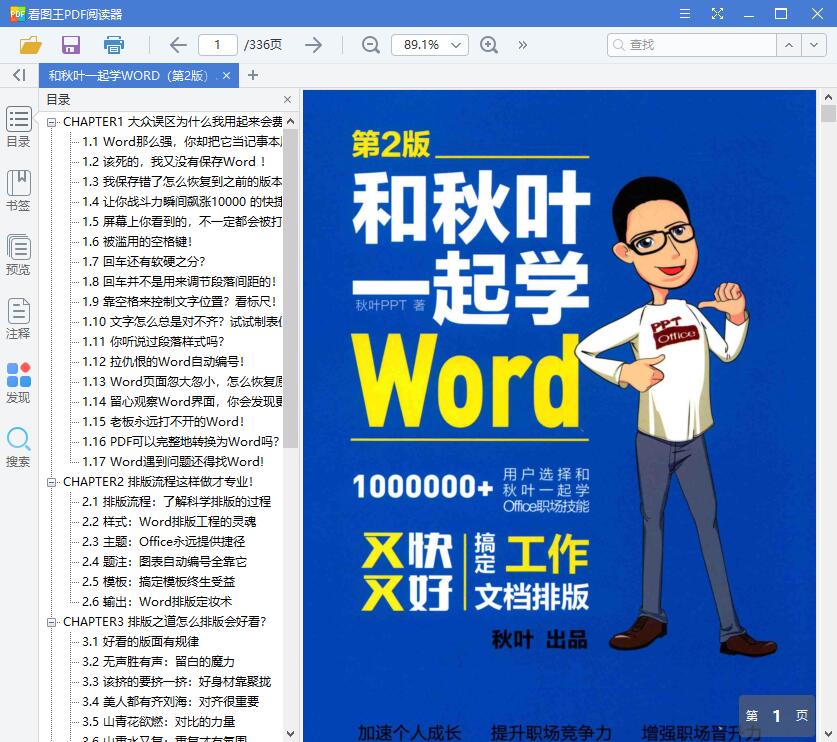Open outline entry 1.11 你听说过段落样式吗
Screen dimensions: 837x742
[x=153, y=342]
